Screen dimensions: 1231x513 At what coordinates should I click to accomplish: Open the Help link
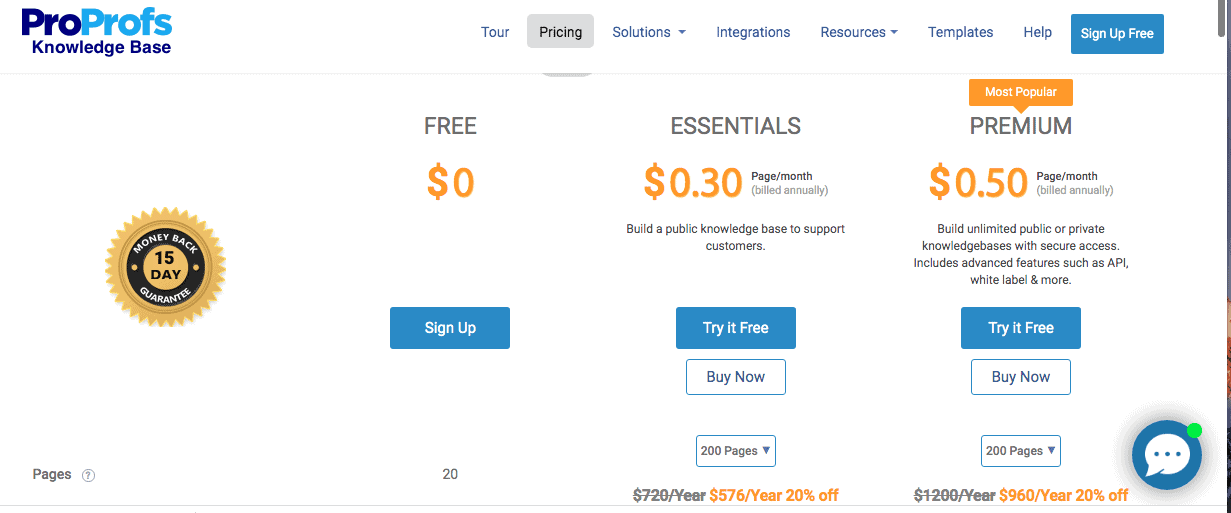point(1037,32)
